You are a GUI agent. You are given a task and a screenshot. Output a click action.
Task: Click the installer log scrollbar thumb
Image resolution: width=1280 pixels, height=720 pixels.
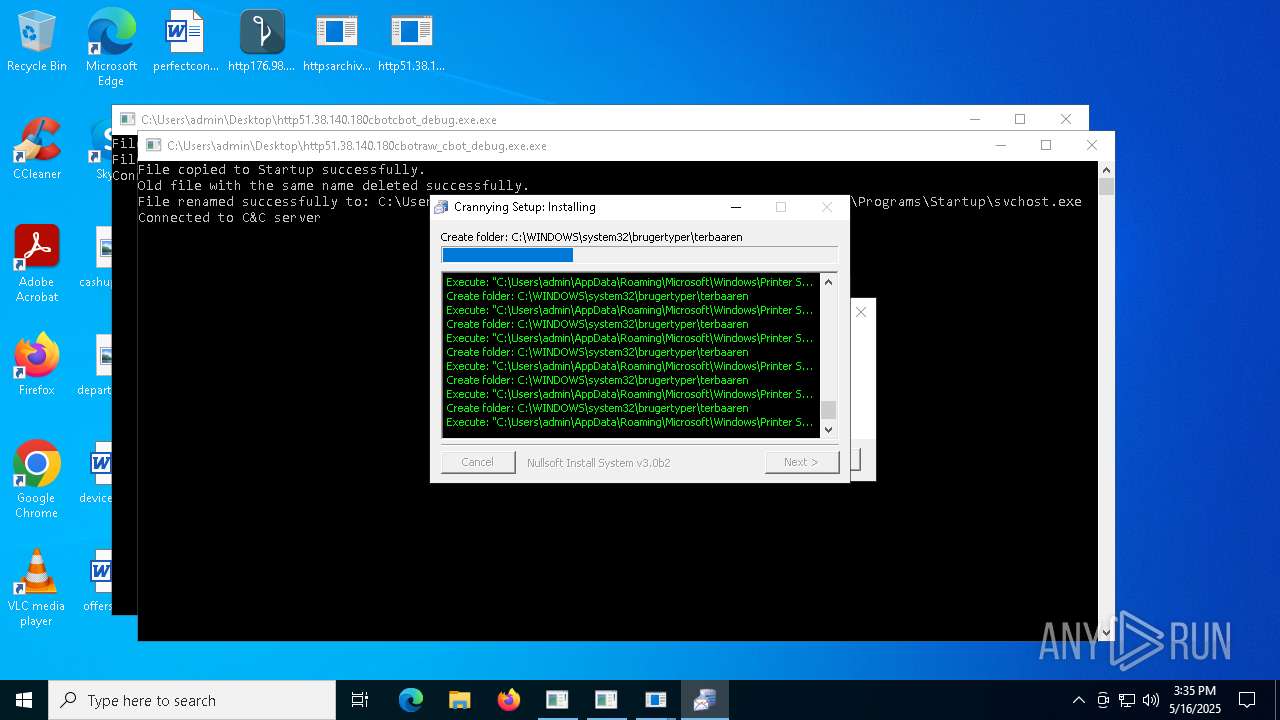pyautogui.click(x=828, y=410)
